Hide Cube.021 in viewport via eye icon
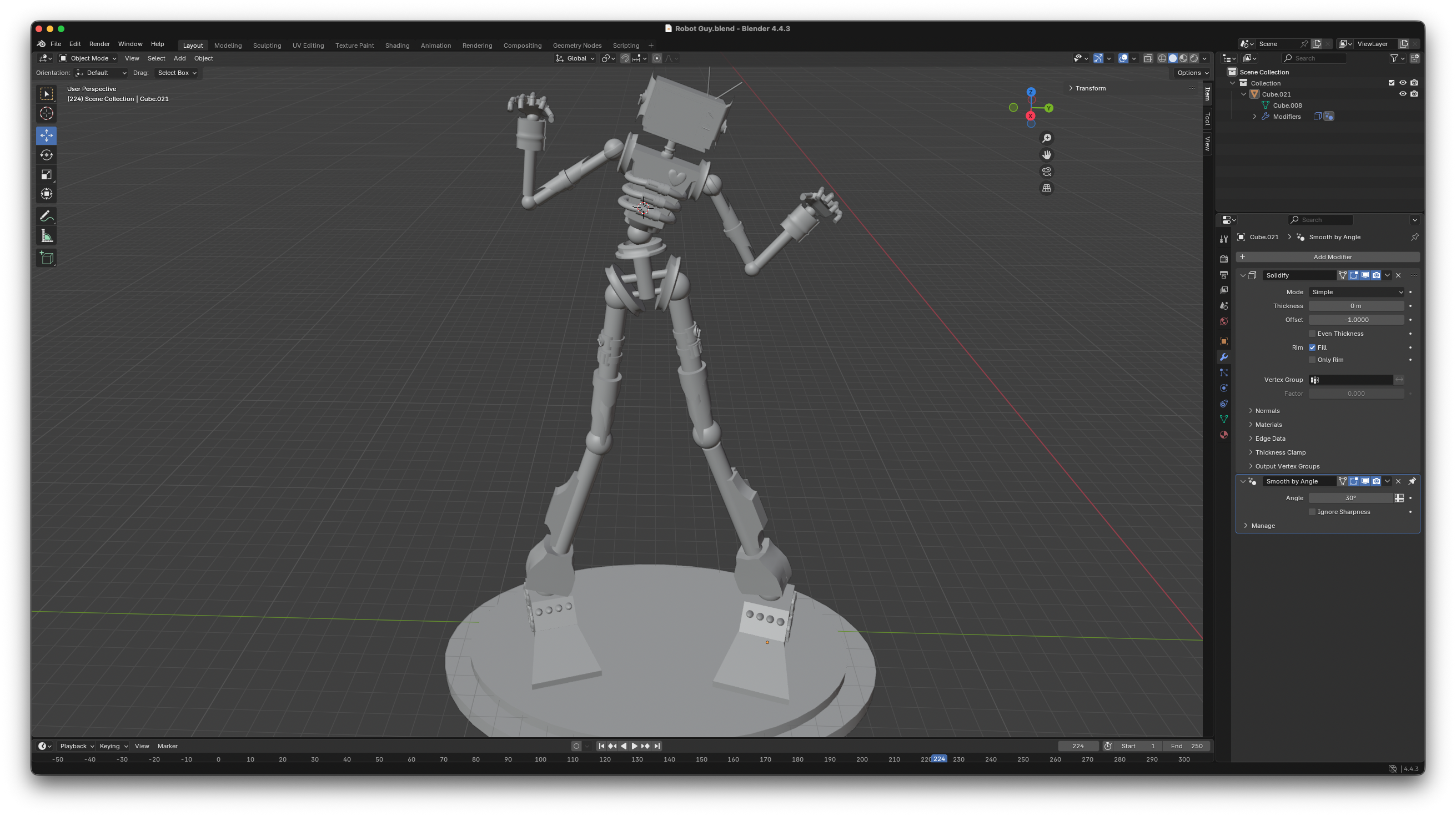Image resolution: width=1456 pixels, height=816 pixels. pos(1402,94)
